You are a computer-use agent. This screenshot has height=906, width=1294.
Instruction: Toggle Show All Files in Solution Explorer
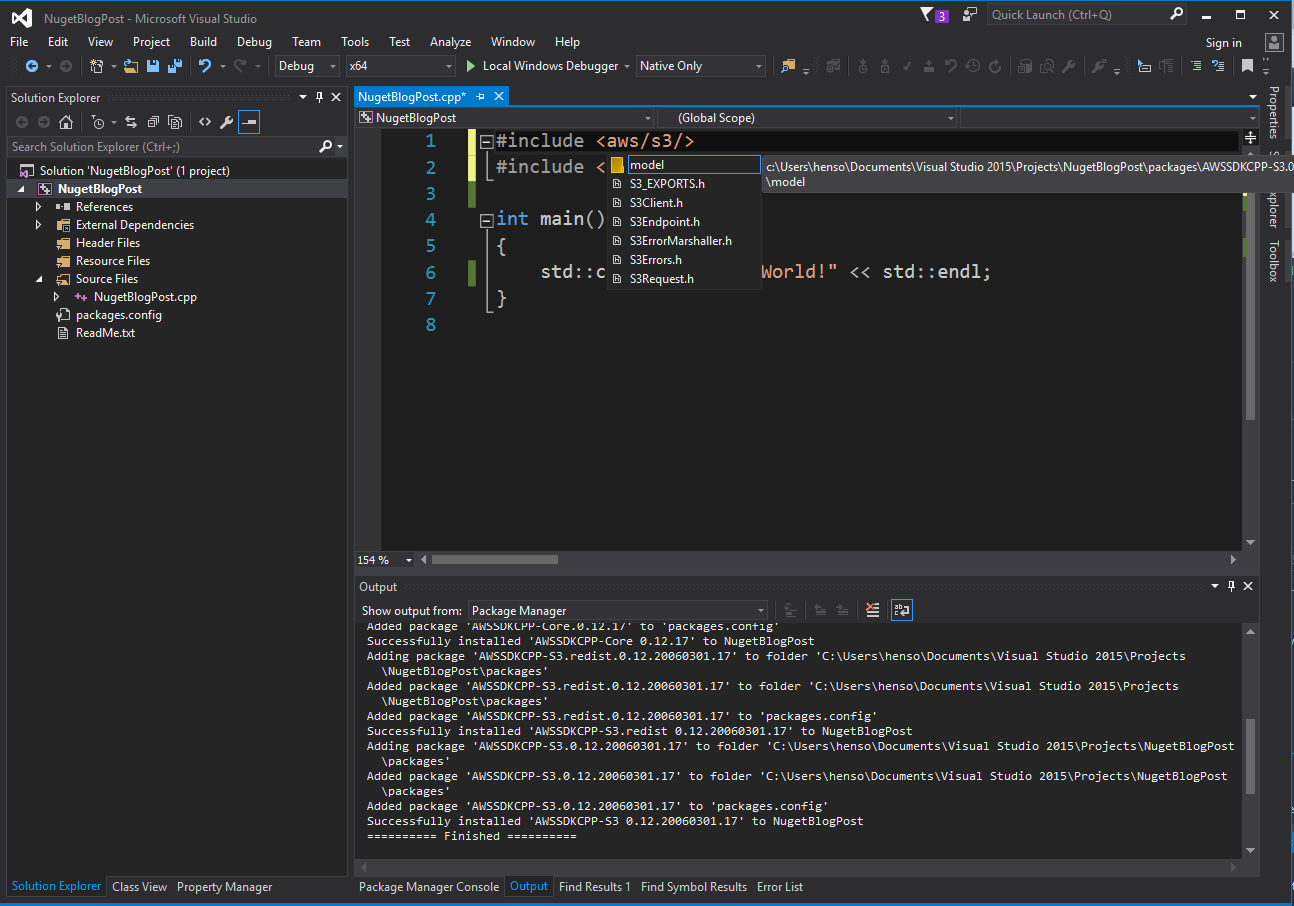tap(175, 122)
